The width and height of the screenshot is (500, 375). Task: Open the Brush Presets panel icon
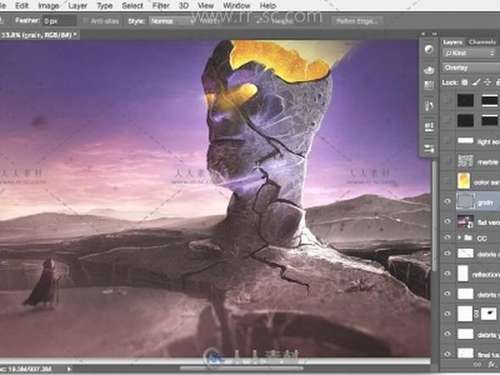pyautogui.click(x=429, y=106)
